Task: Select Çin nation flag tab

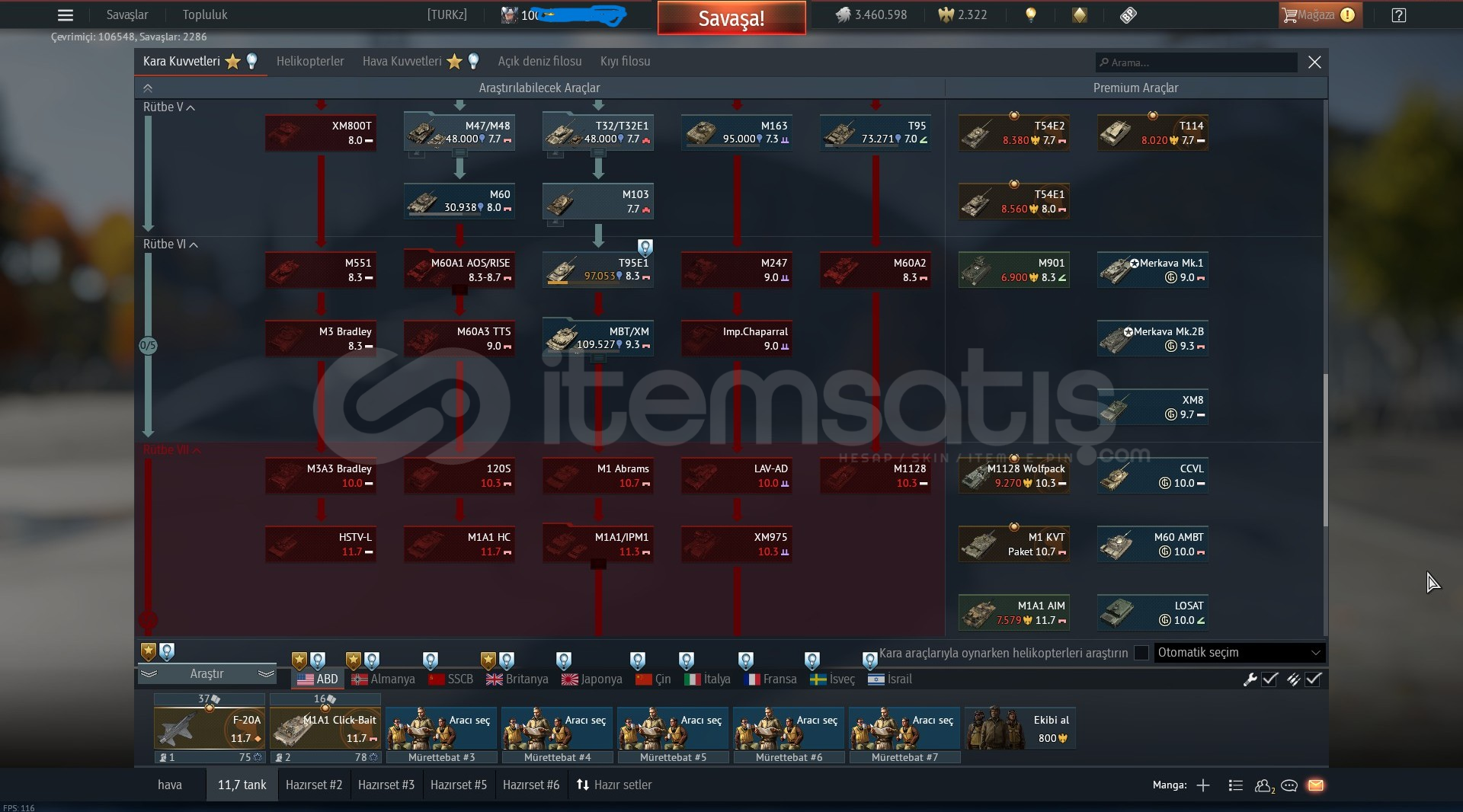Action: (x=654, y=679)
